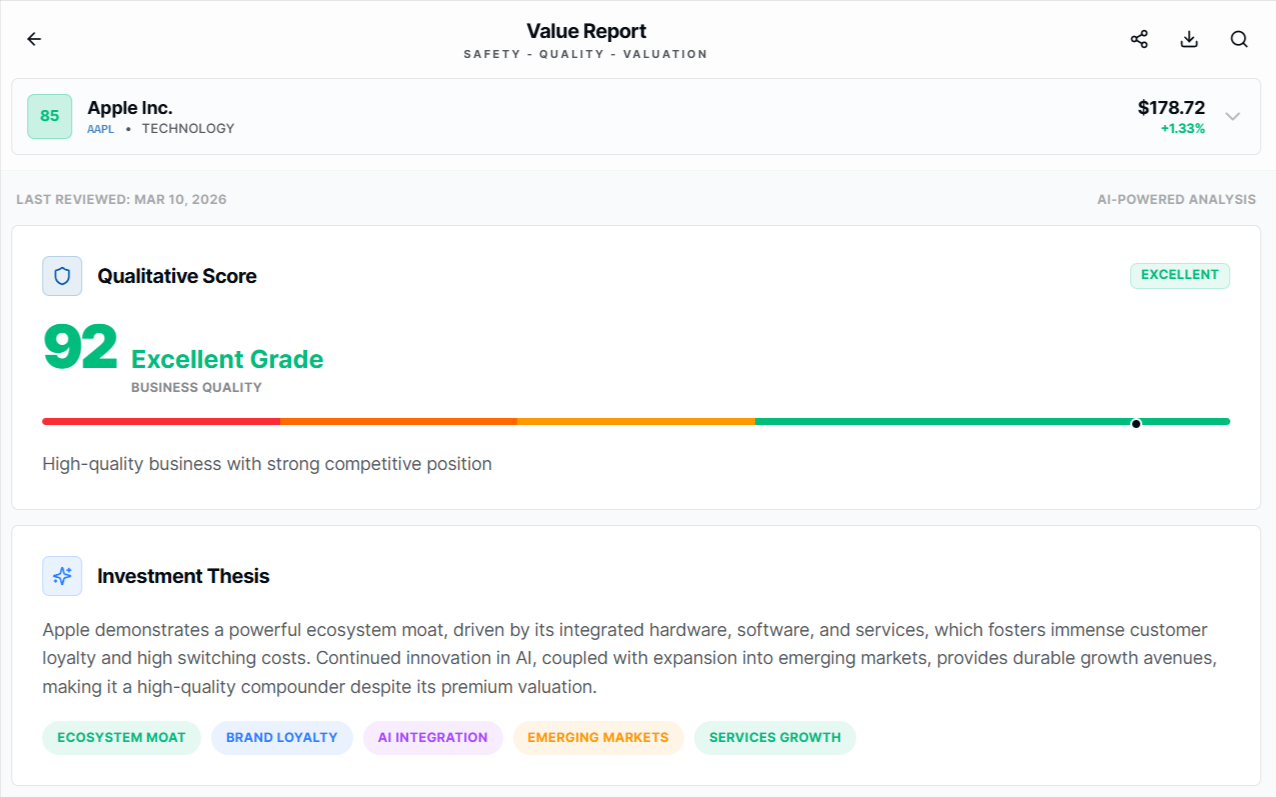Screen dimensions: 1276x797
Task: Click the 85 score badge
Action: [49, 116]
